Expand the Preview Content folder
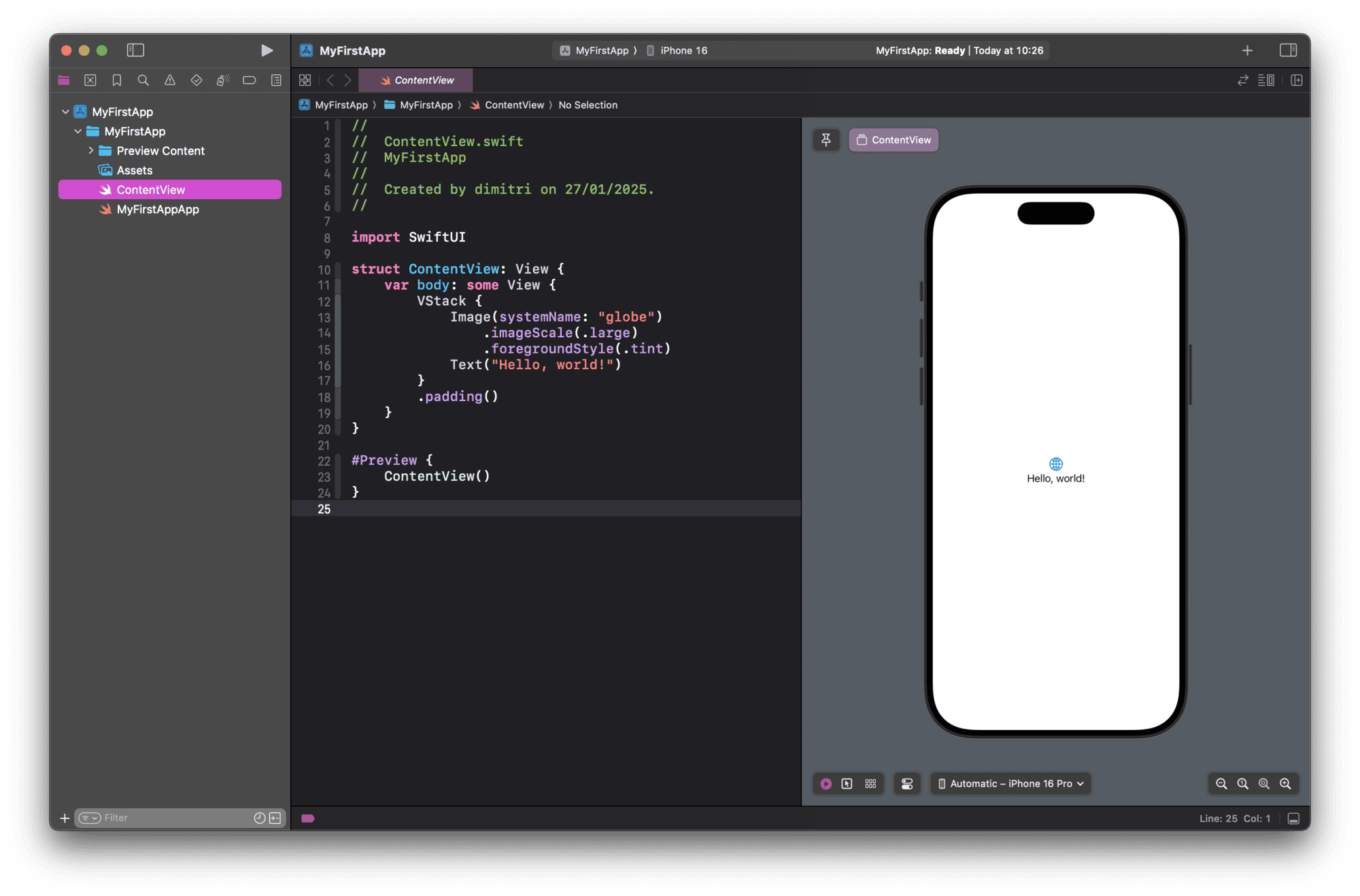The width and height of the screenshot is (1360, 896). click(x=91, y=150)
